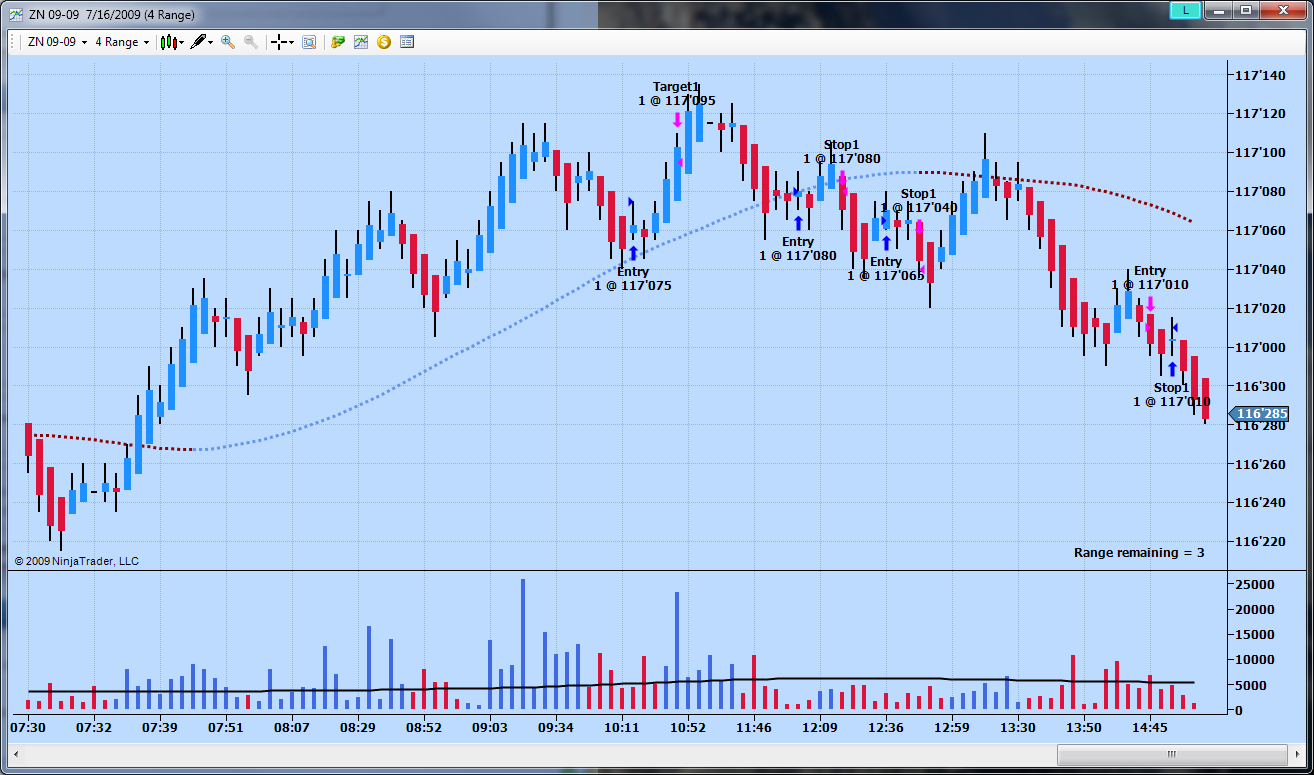Click the horizontal scrollbar left arrow

[x=17, y=753]
